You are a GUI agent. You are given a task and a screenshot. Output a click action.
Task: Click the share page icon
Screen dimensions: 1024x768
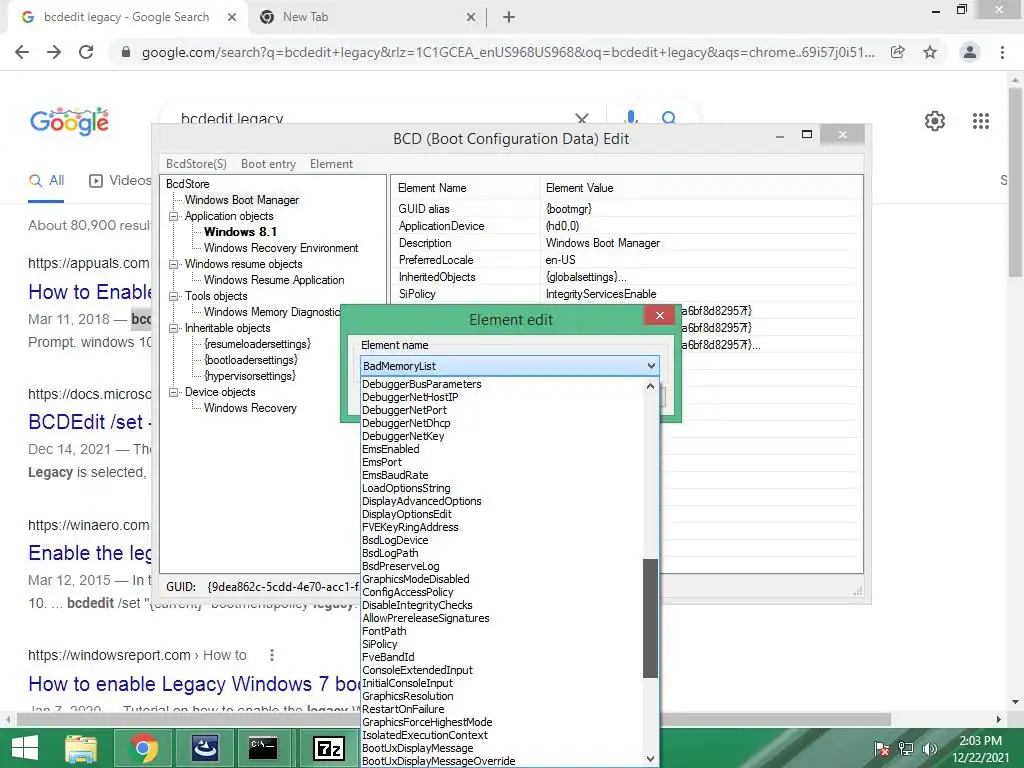[x=898, y=52]
